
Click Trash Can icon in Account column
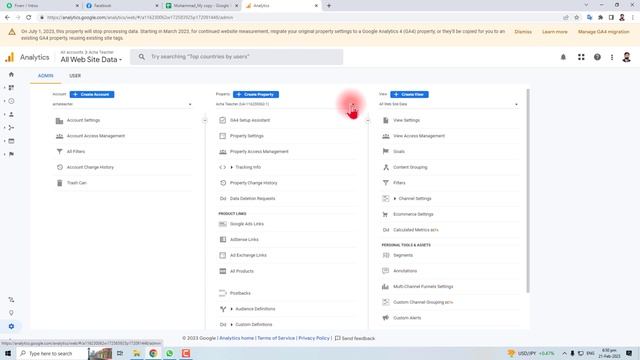[60, 183]
